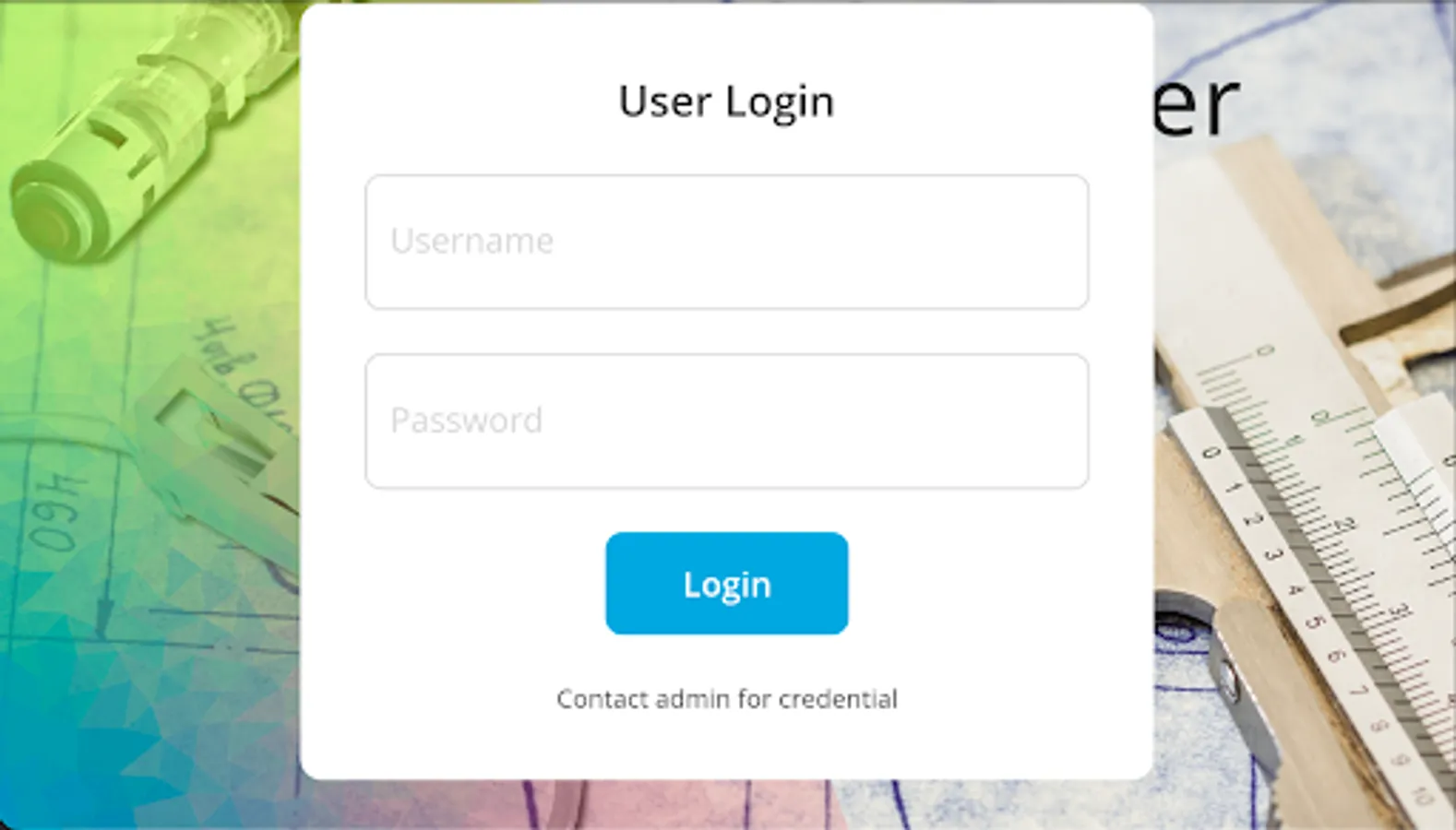The height and width of the screenshot is (830, 1456).
Task: Click the 'Contact admin for credential' text
Action: tap(727, 699)
